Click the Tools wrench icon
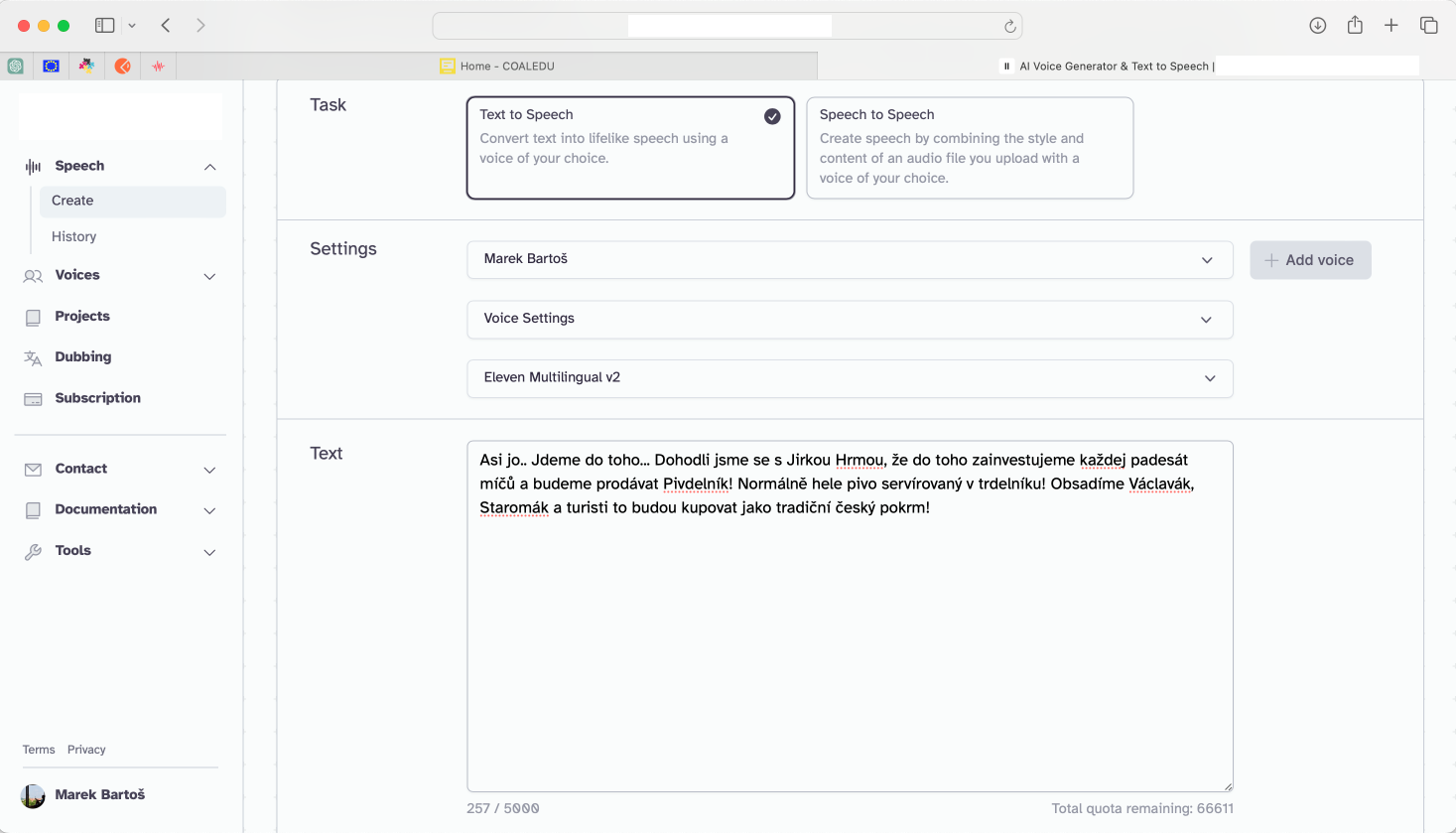The width and height of the screenshot is (1456, 833). point(33,551)
